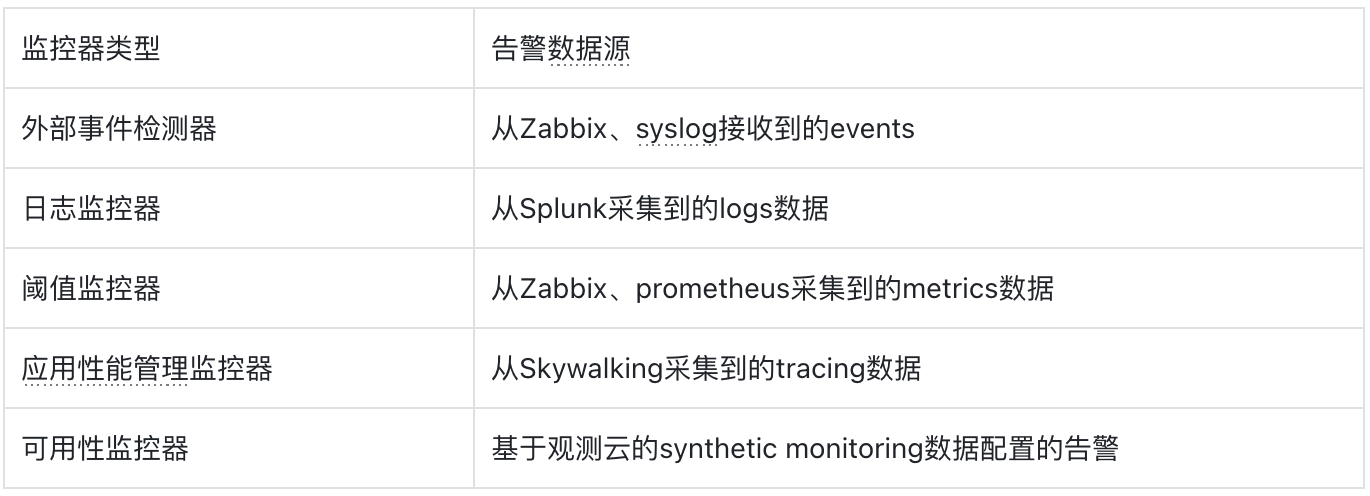The image size is (1370, 496).
Task: Select the 日志监控器 cell
Action: [x=239, y=209]
